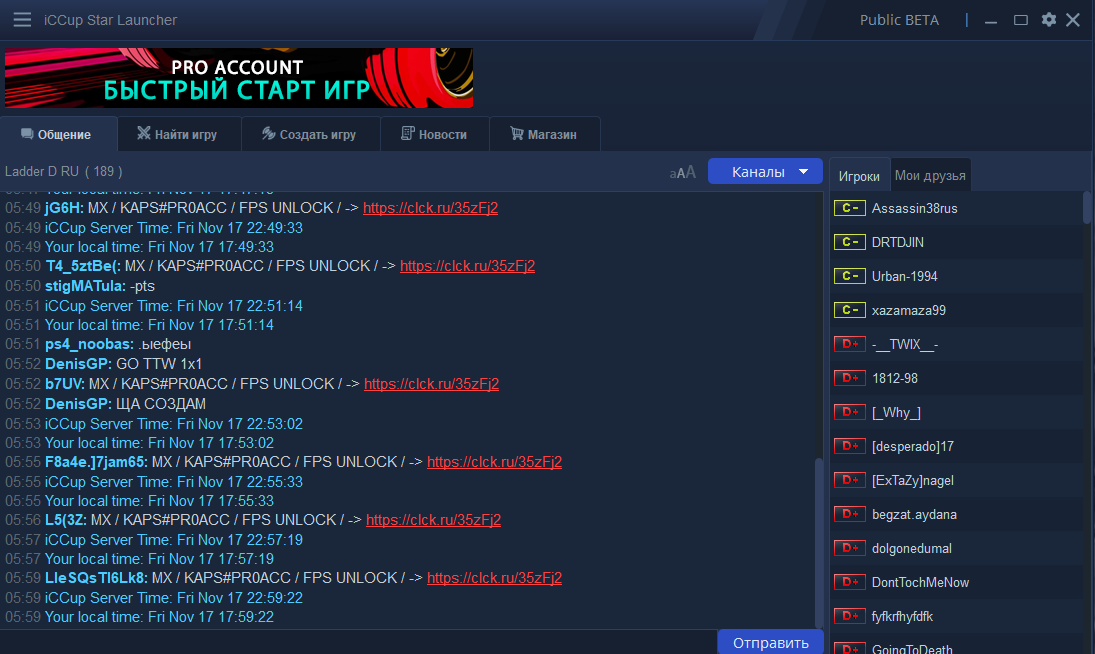The height and width of the screenshot is (654, 1095).
Task: Click C- rank badge beside DRTDJIN
Action: pyautogui.click(x=849, y=242)
